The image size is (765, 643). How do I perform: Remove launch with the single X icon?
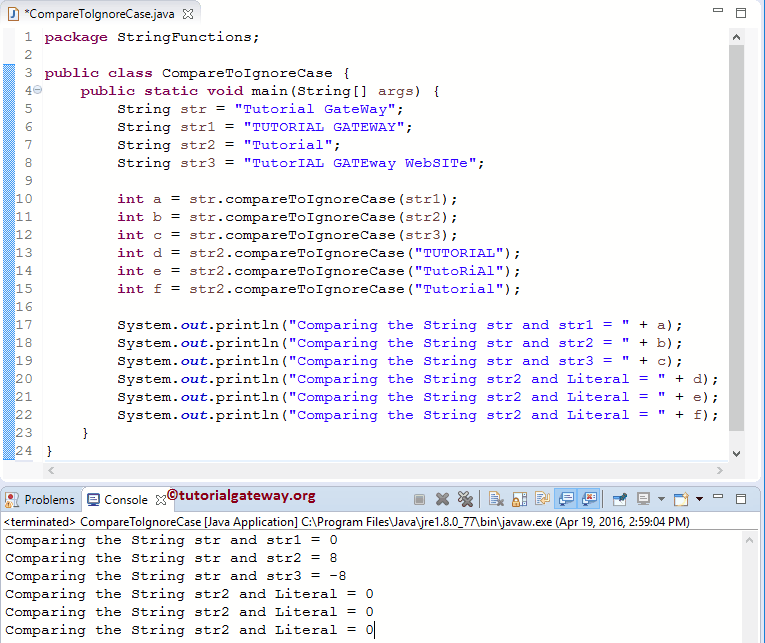click(443, 499)
